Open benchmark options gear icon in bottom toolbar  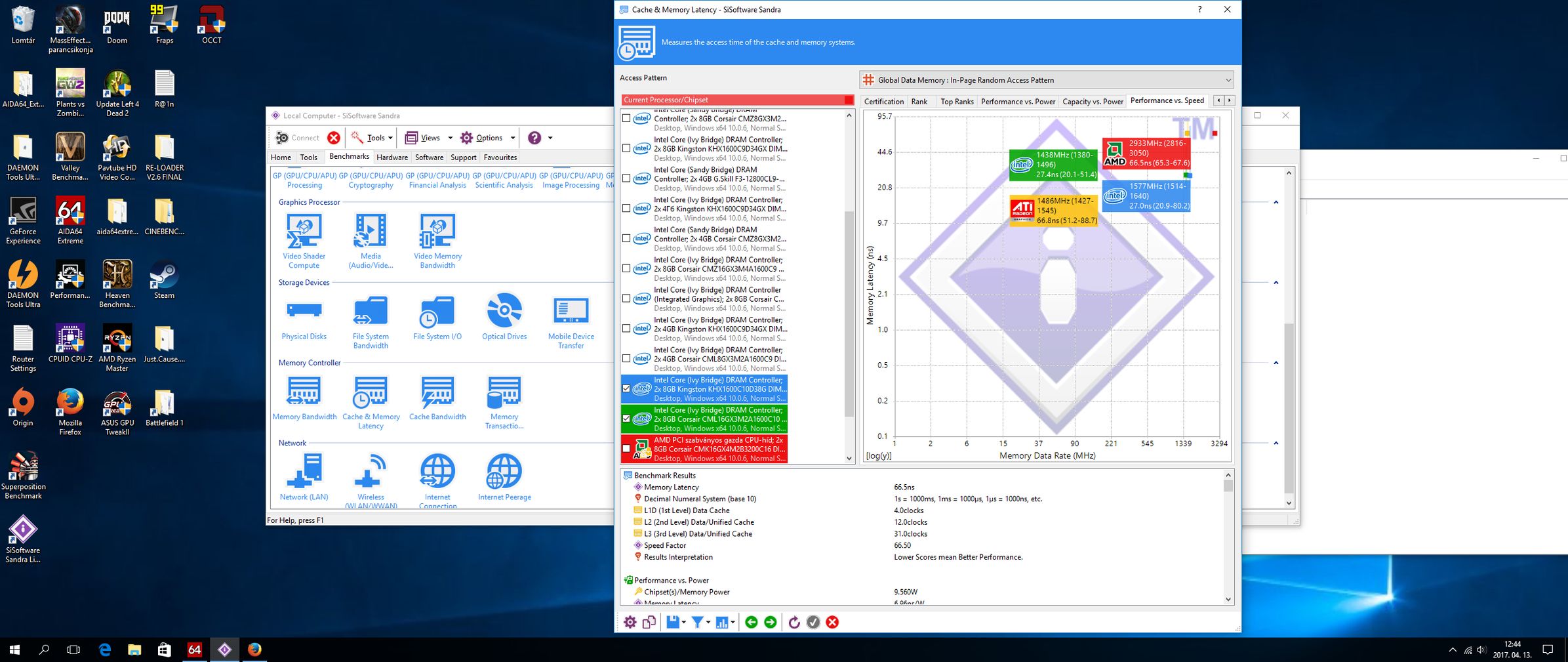click(630, 622)
